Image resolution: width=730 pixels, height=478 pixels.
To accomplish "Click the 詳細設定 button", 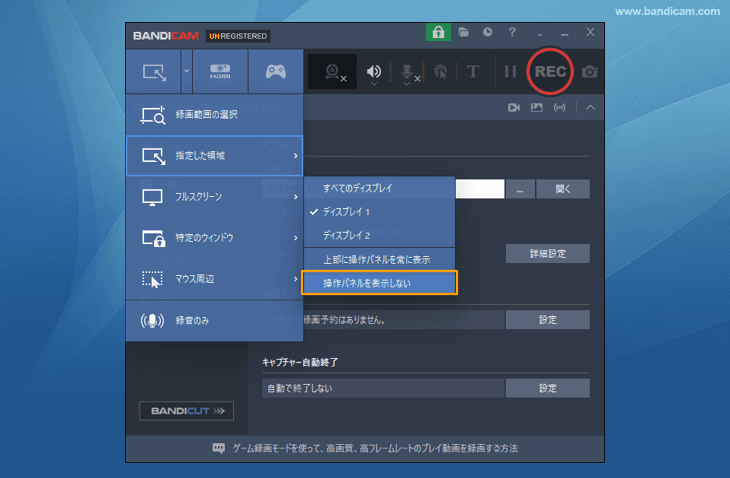I will click(x=548, y=254).
